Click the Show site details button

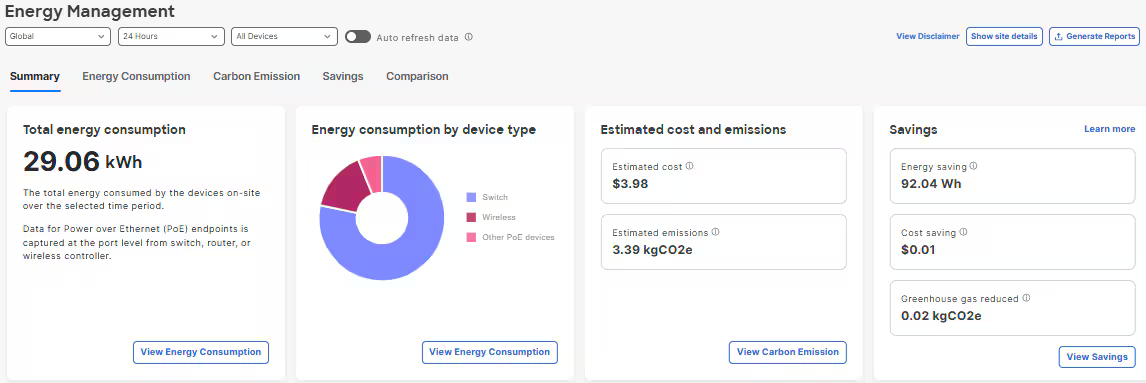(1004, 37)
